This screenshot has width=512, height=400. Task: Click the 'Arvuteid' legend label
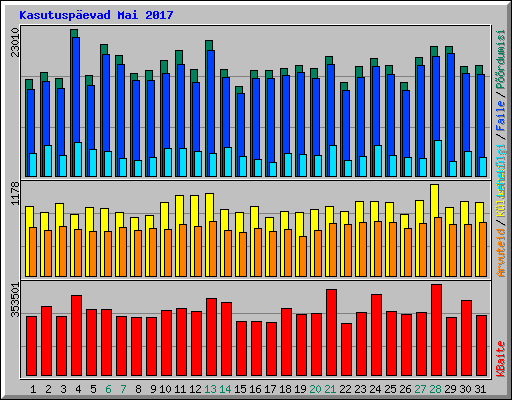pos(501,253)
